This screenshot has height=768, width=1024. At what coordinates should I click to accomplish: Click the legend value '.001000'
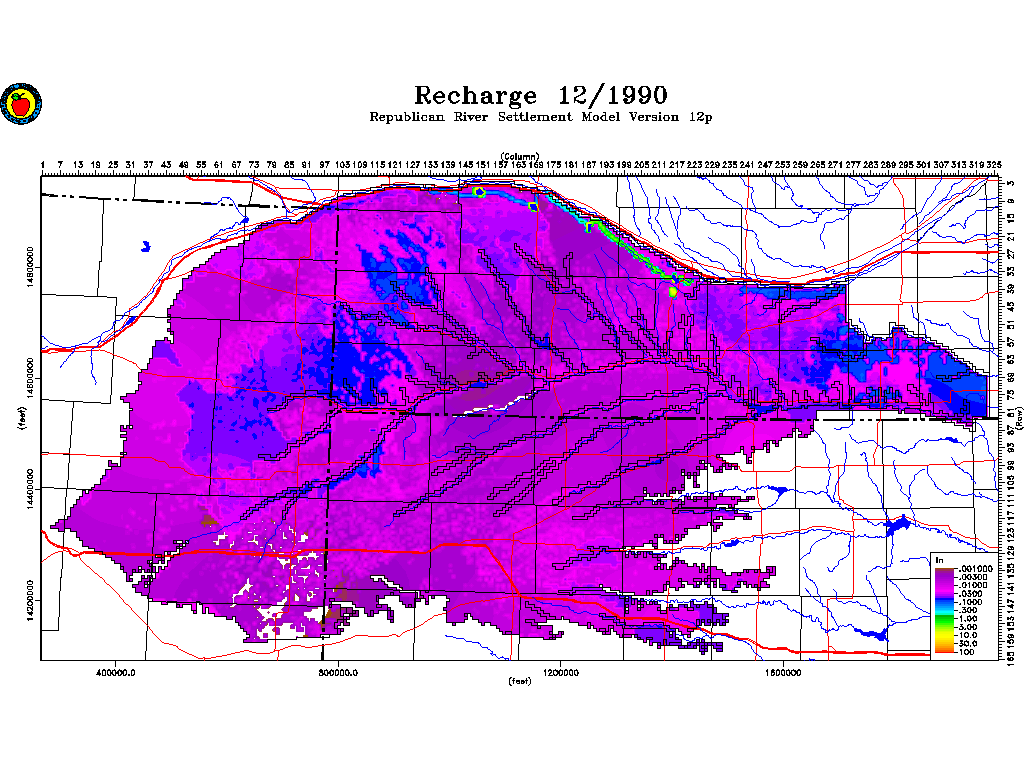[x=976, y=569]
